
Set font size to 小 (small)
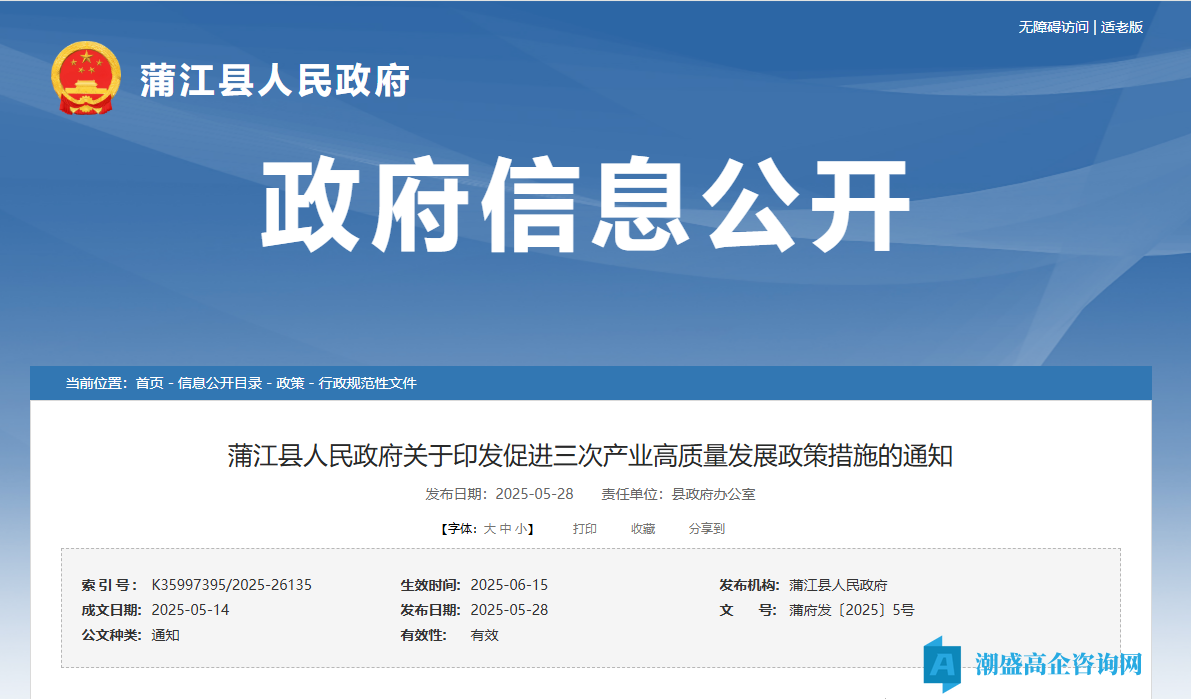521,529
